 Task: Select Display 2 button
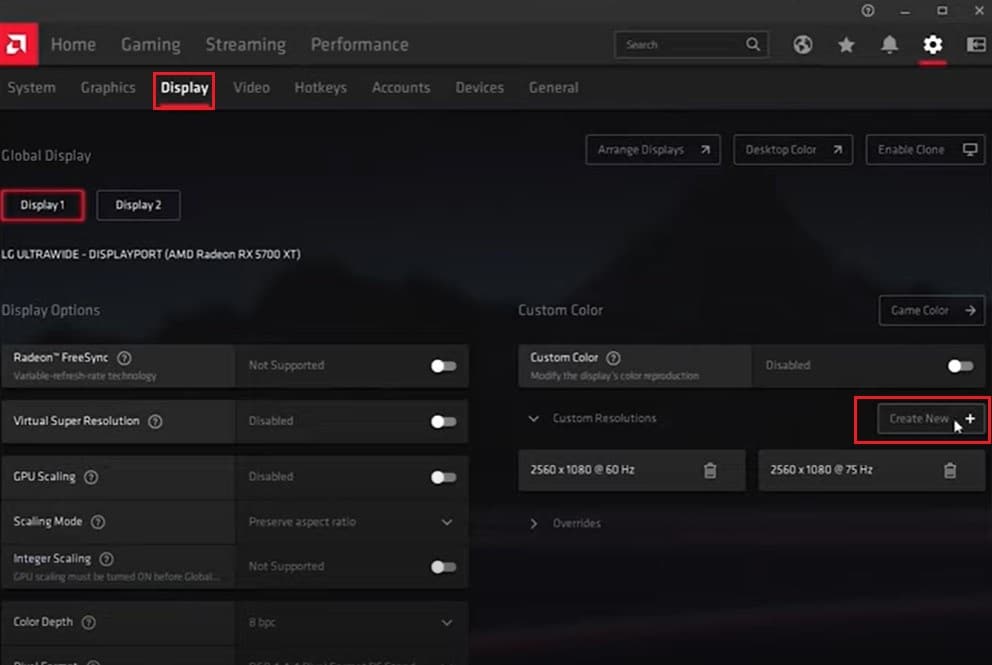[x=138, y=205]
